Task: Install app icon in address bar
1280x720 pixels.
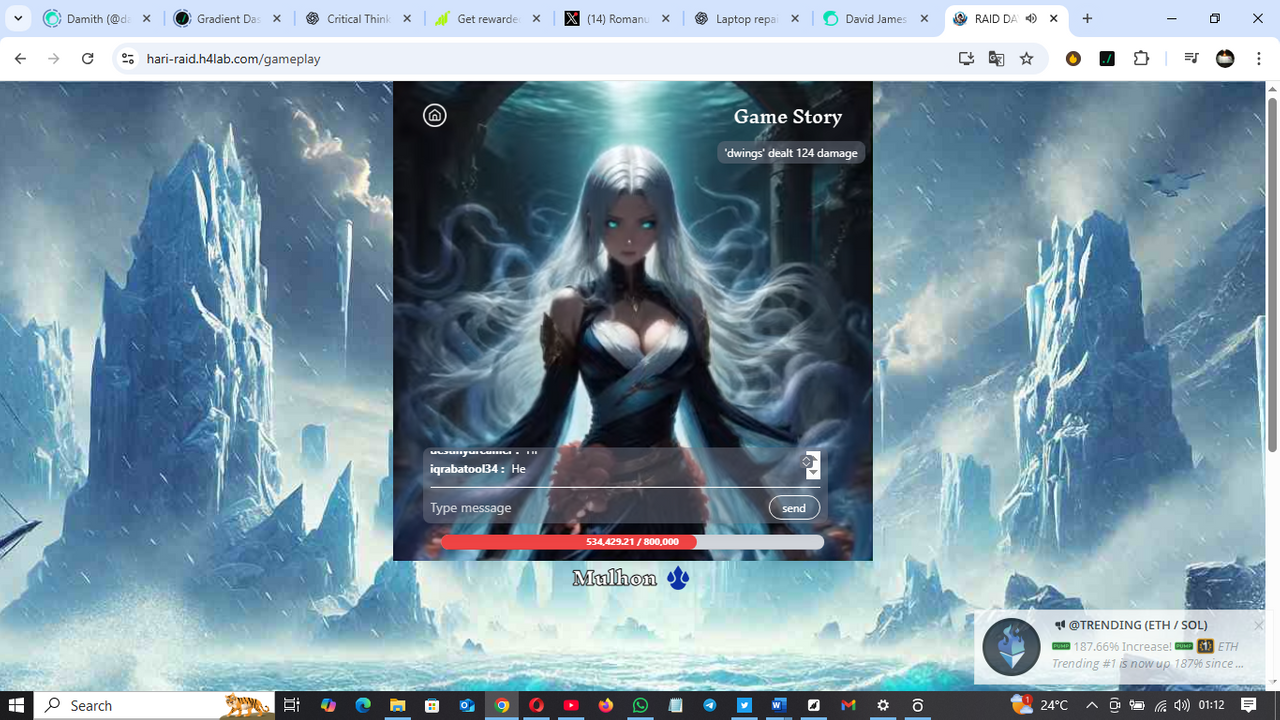Action: pos(966,59)
